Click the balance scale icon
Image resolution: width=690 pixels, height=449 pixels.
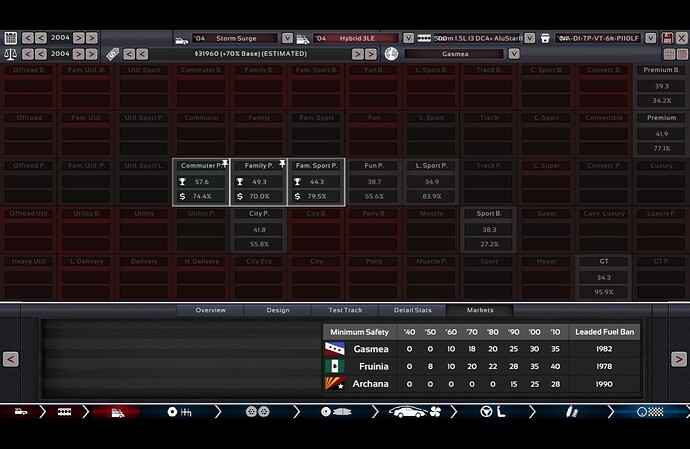pyautogui.click(x=11, y=53)
